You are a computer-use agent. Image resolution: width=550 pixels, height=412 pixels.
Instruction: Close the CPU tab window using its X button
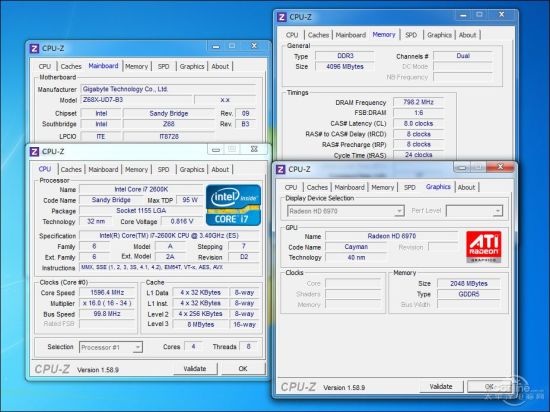254,149
